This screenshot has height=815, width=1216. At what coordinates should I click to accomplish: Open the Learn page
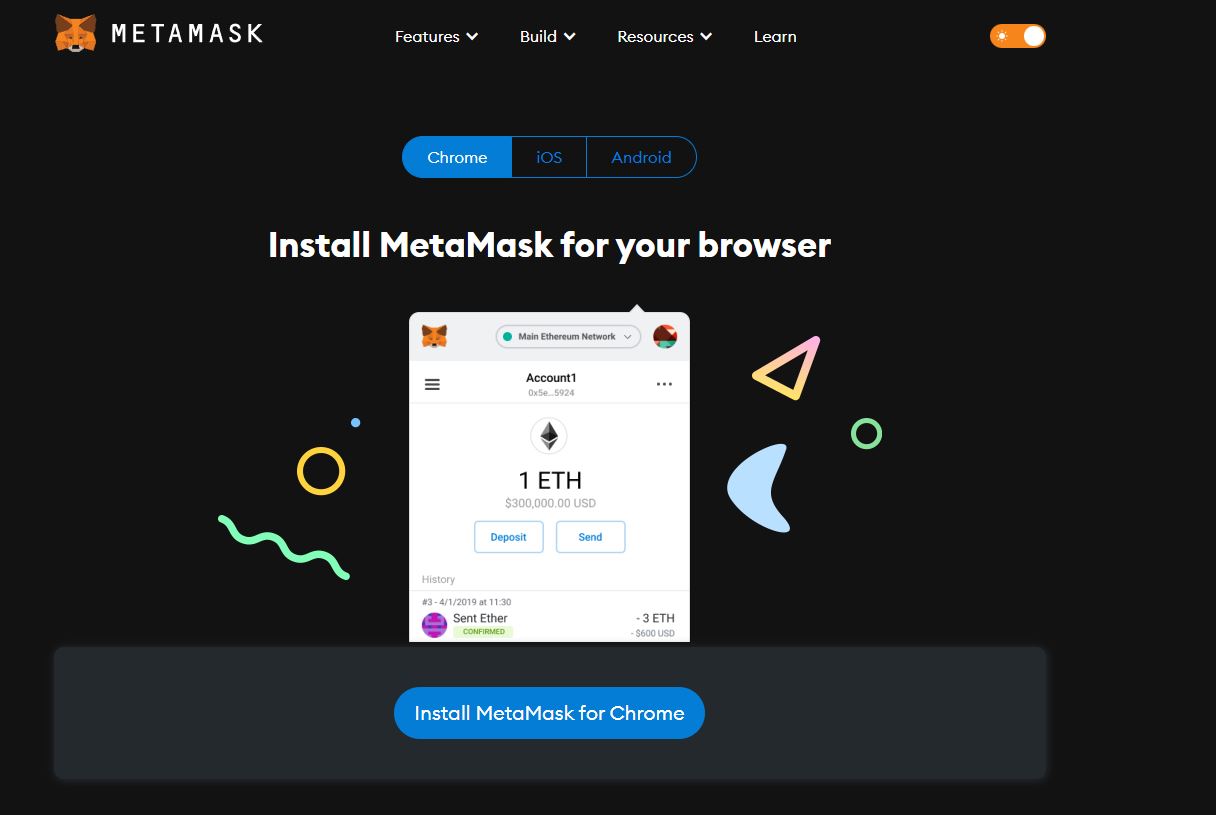tap(775, 36)
